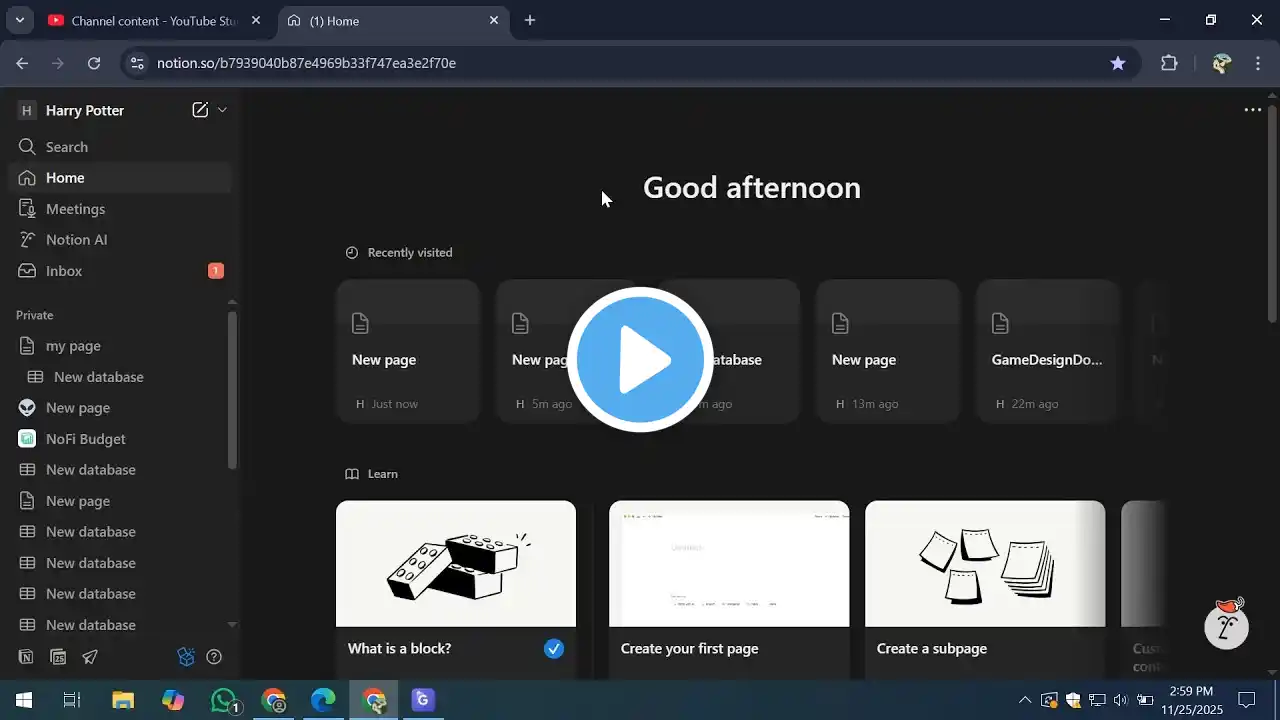Open the calendar icon at sidebar bottom

pyautogui.click(x=58, y=657)
